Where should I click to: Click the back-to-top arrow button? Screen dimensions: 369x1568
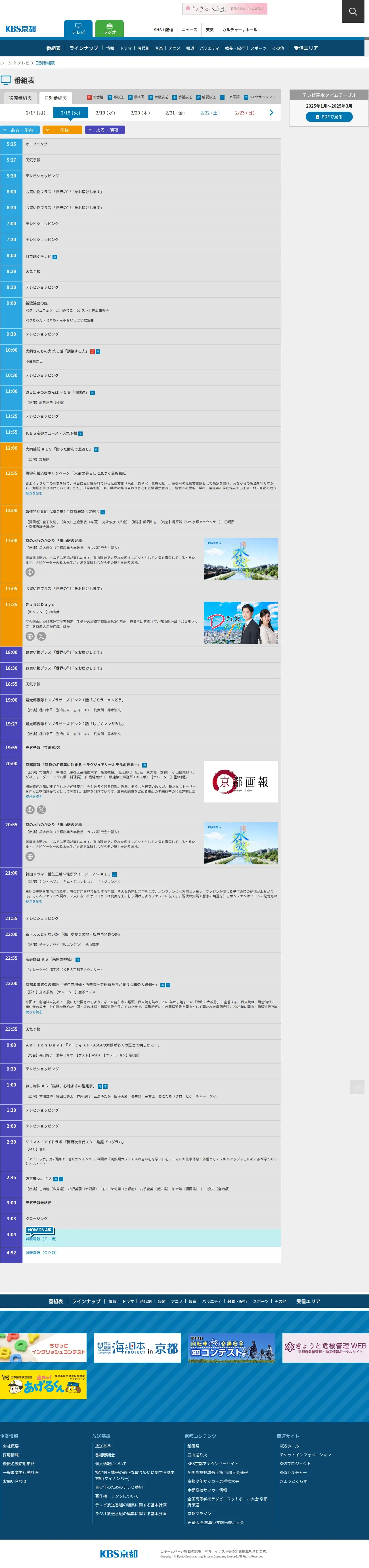point(357,1087)
